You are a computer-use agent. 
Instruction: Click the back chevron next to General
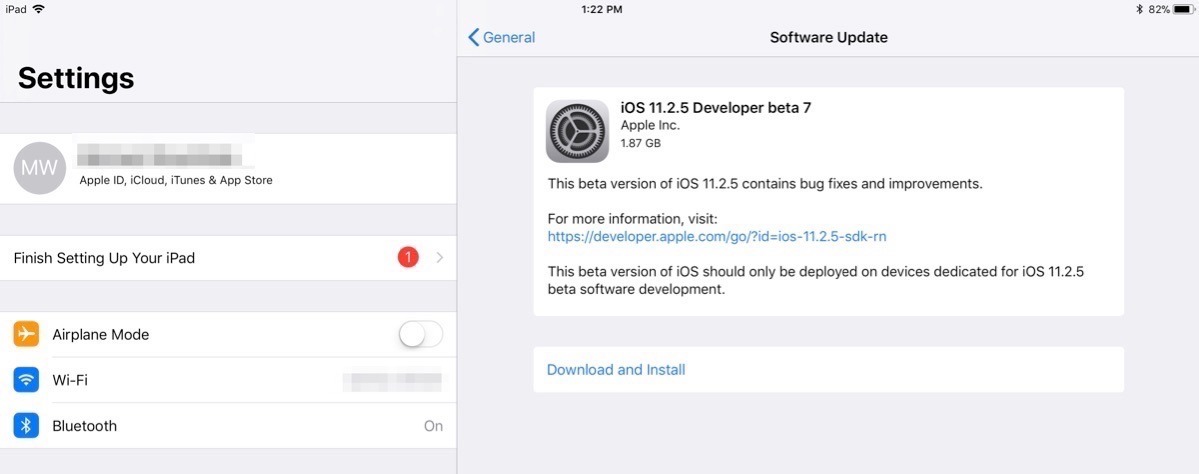click(x=473, y=37)
